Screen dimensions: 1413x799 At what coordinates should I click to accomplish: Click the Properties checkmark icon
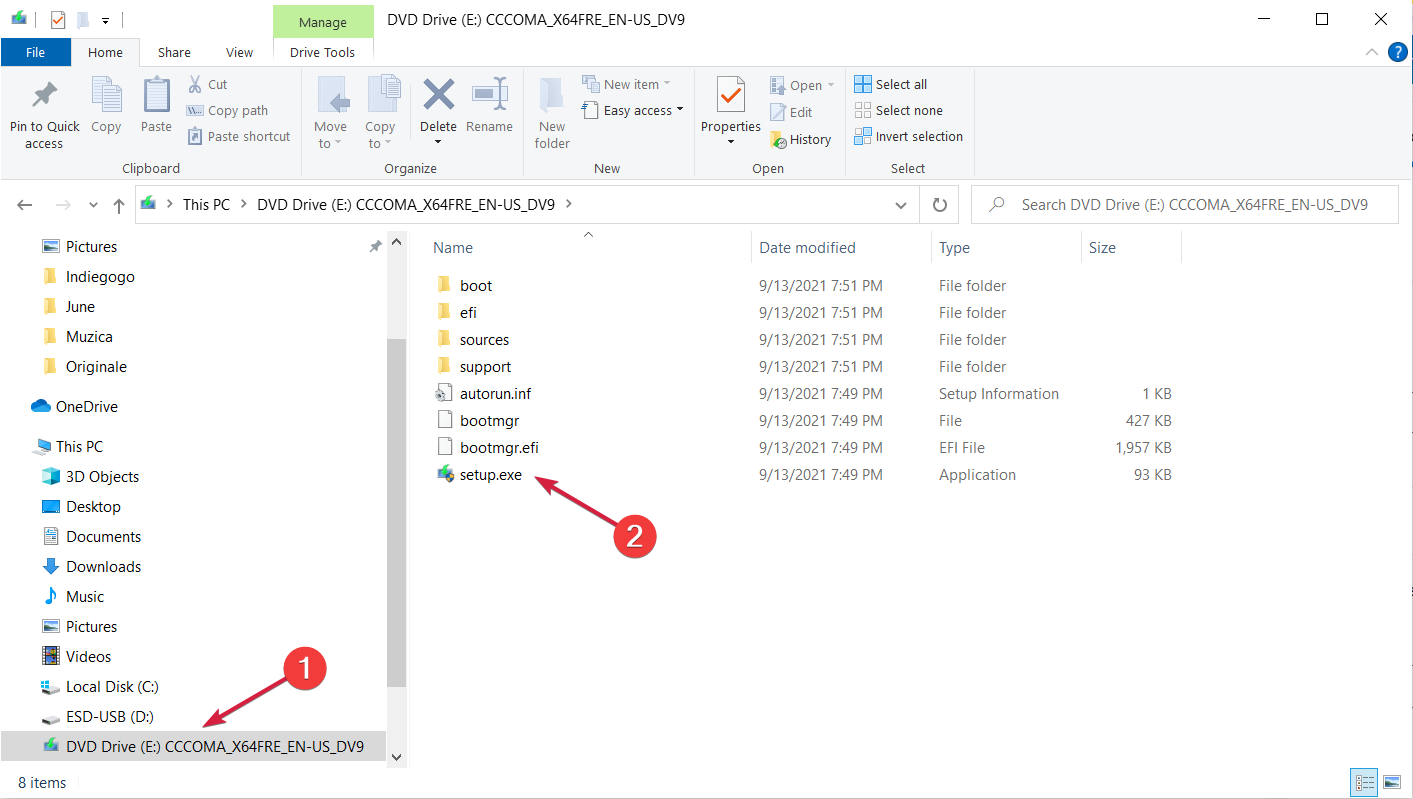tap(731, 96)
